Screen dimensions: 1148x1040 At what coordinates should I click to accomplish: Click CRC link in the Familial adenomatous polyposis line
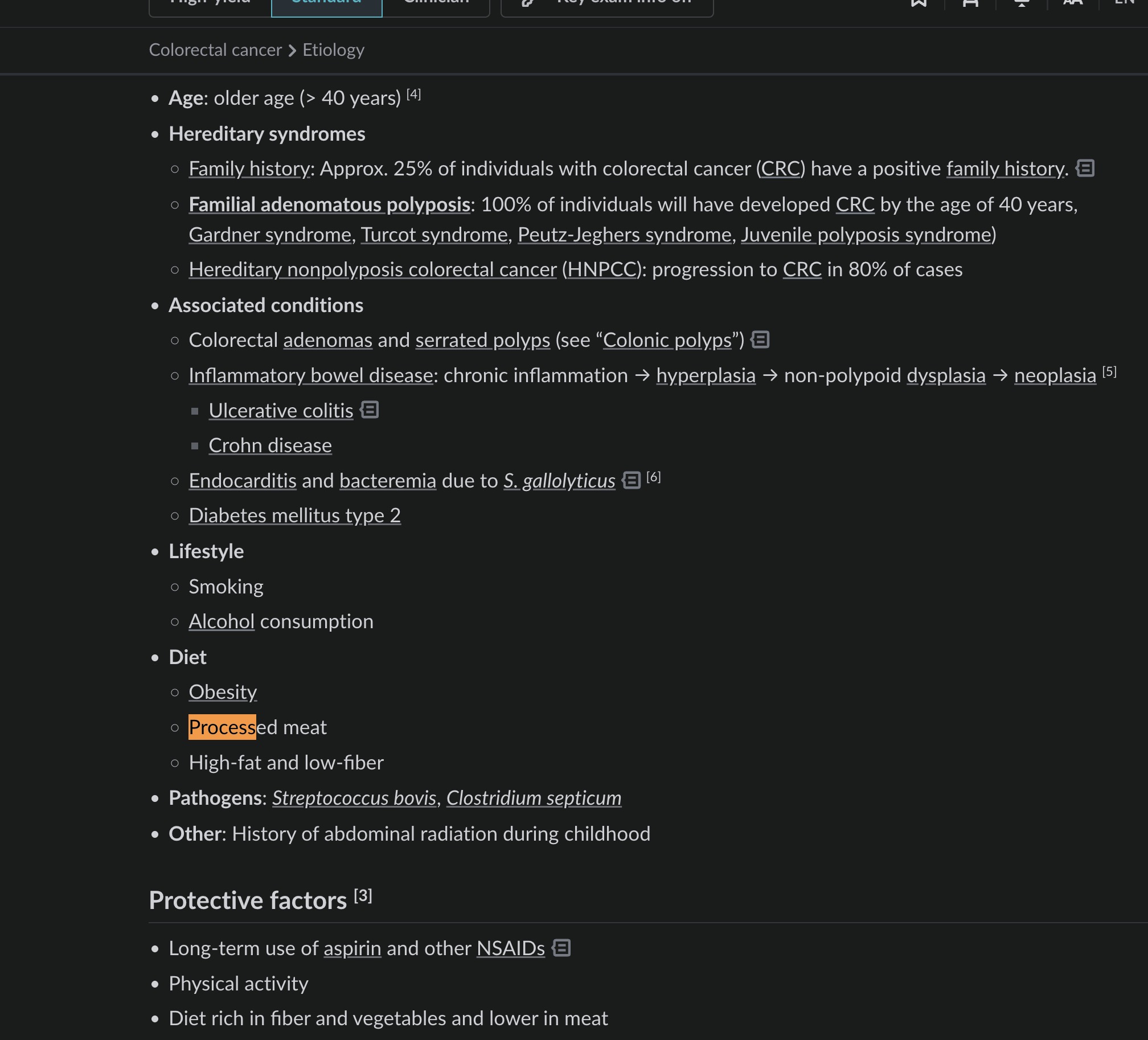[855, 204]
